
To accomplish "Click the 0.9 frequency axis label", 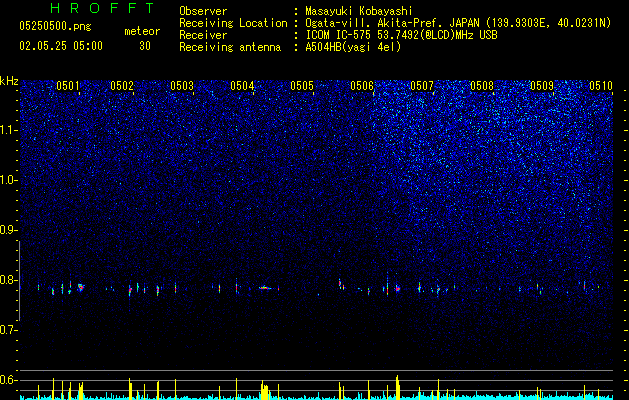I will pos(8,230).
